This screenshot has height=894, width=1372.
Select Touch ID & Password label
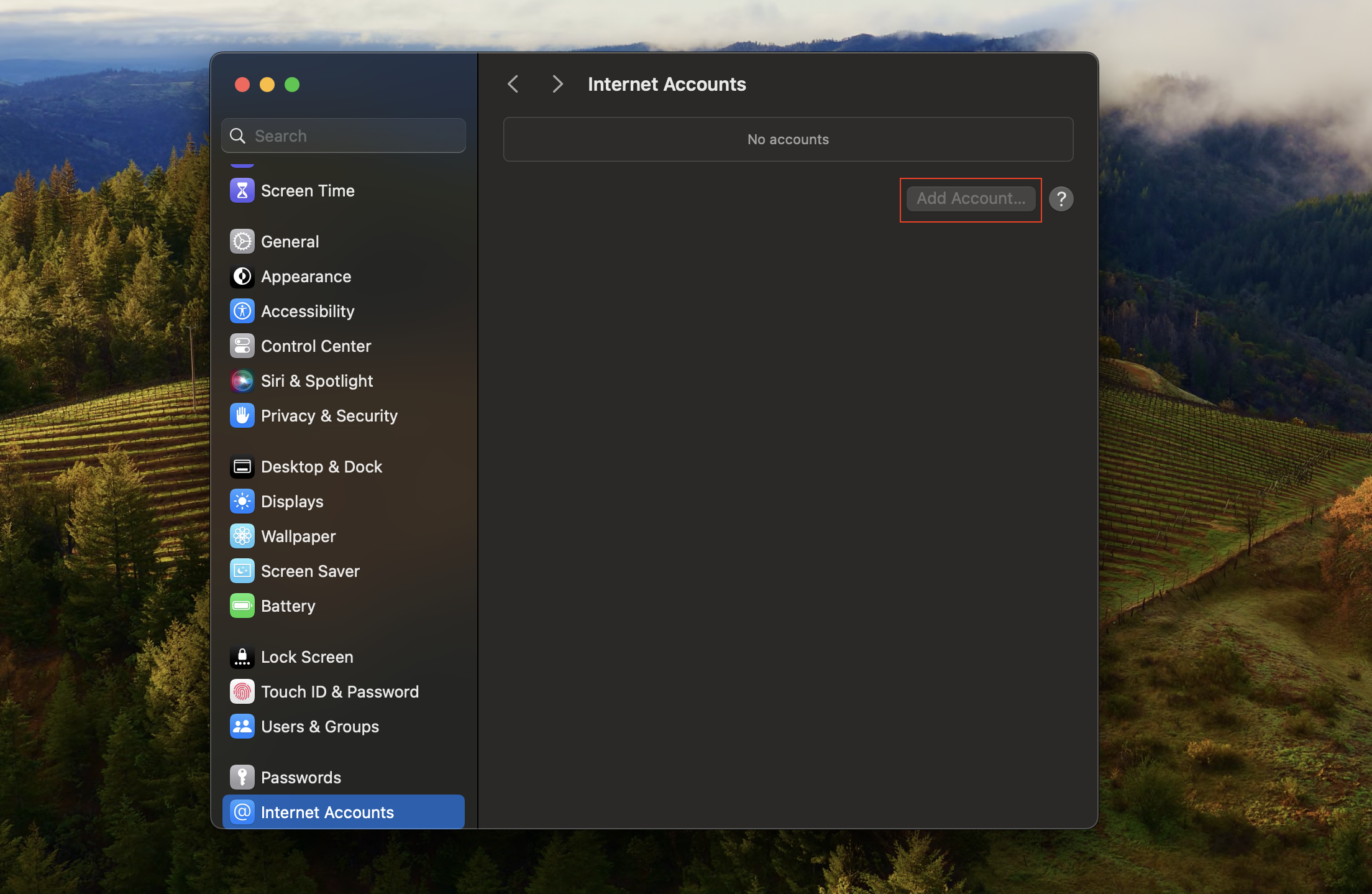[x=340, y=692]
